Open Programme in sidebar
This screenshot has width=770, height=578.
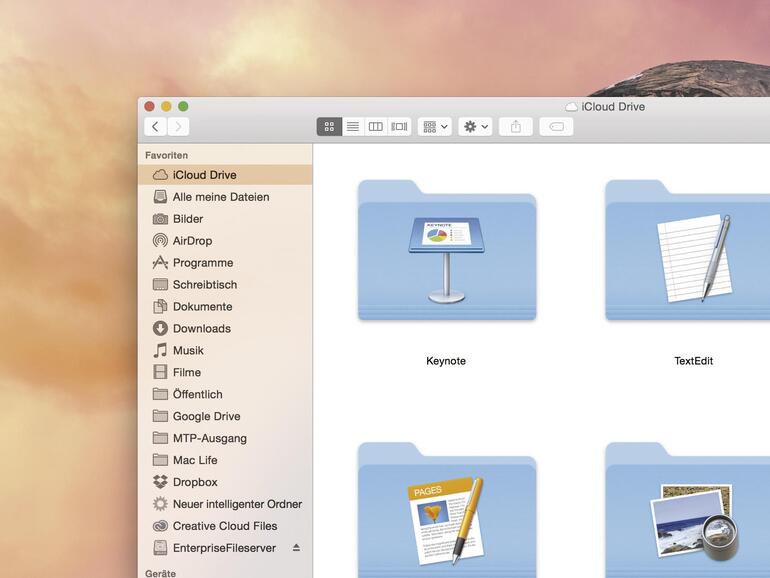225,263
